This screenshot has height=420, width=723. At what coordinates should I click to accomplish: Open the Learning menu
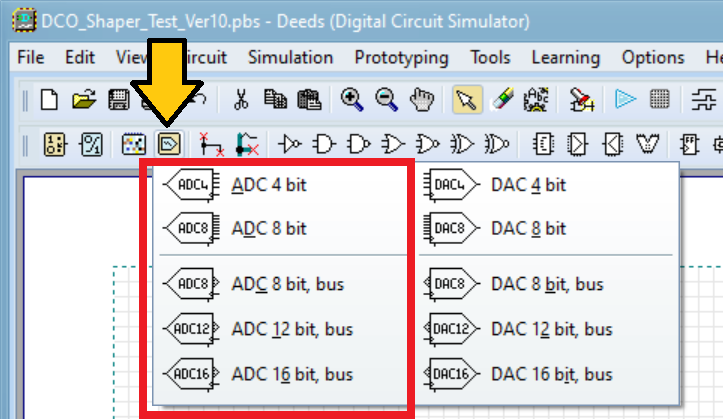click(x=566, y=58)
